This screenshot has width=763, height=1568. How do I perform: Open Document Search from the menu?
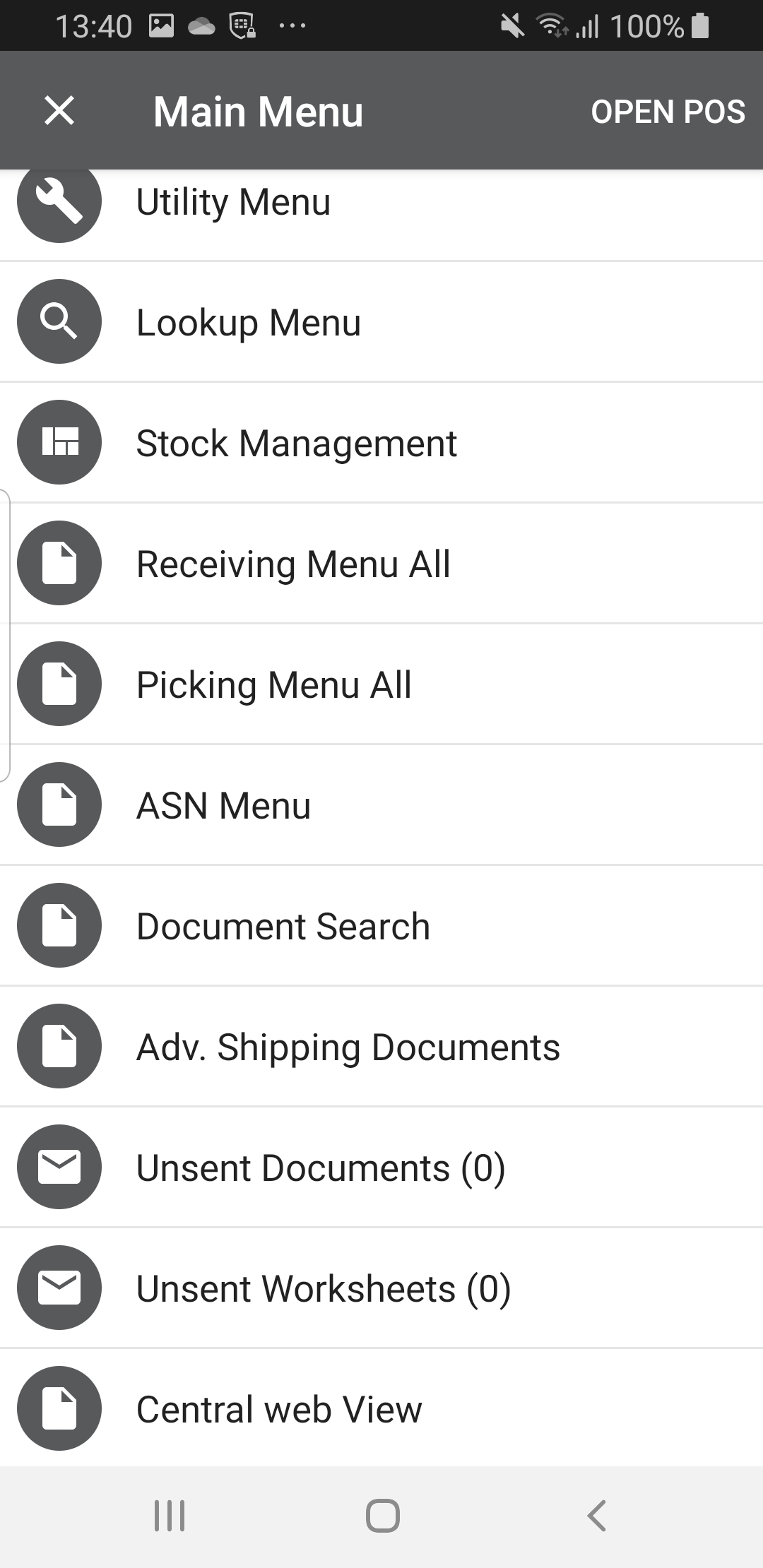tap(283, 926)
